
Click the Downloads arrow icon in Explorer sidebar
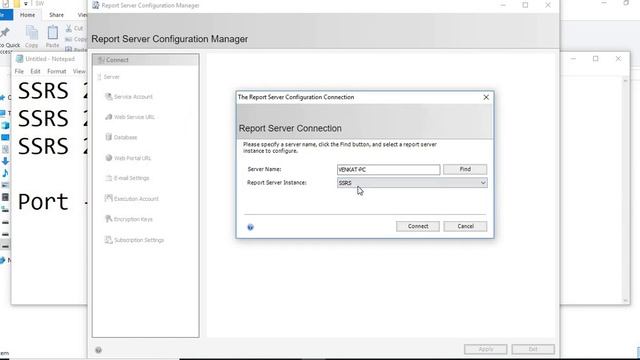tap(5, 161)
